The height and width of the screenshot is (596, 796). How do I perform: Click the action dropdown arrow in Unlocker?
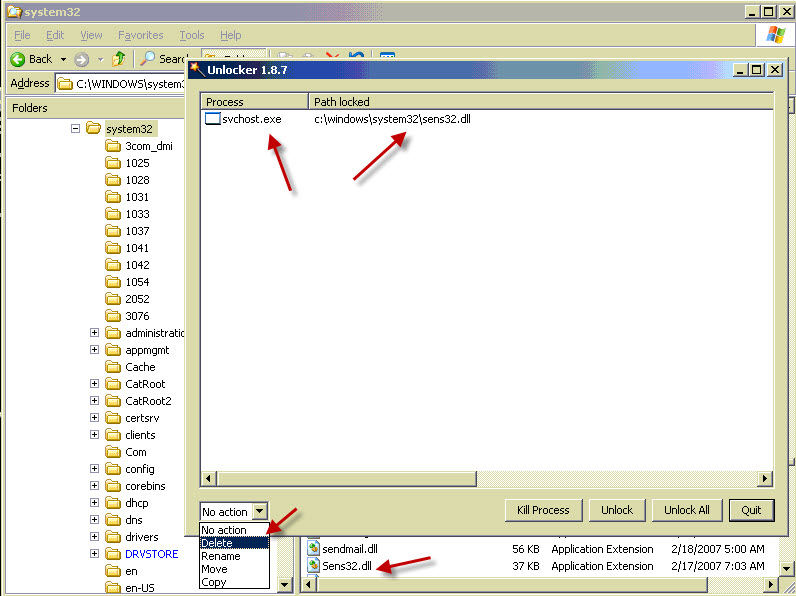pyautogui.click(x=260, y=511)
